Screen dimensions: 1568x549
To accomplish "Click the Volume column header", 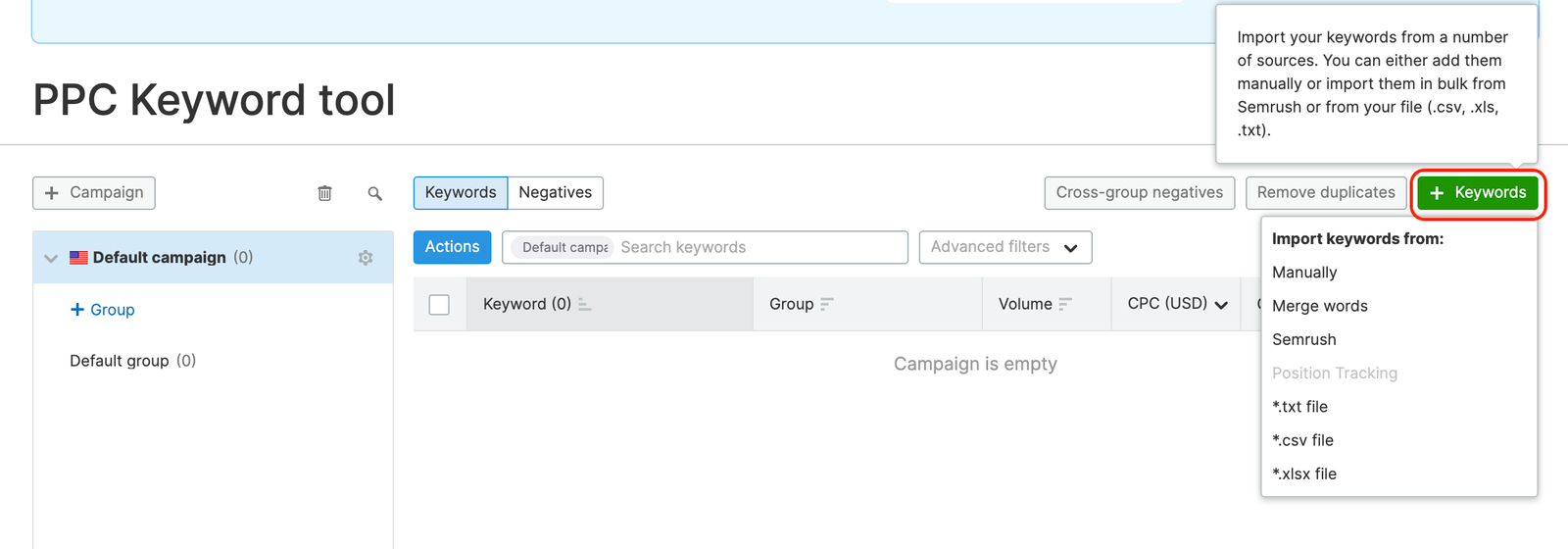I will pos(1047,305).
